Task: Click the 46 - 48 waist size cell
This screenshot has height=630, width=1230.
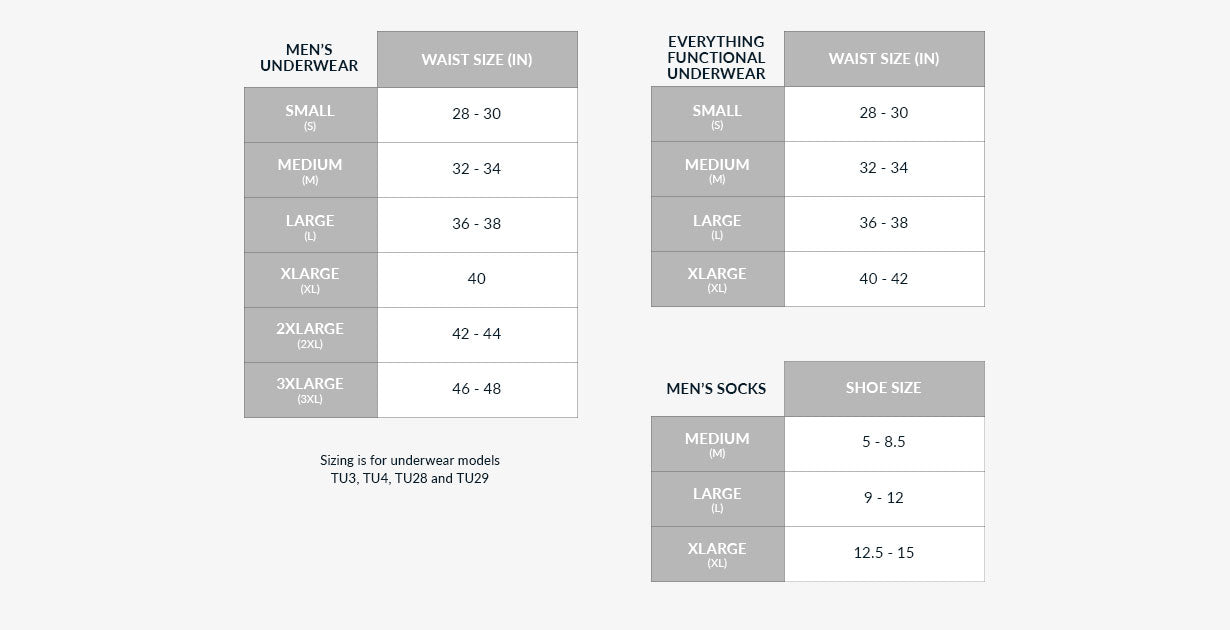Action: [x=477, y=389]
